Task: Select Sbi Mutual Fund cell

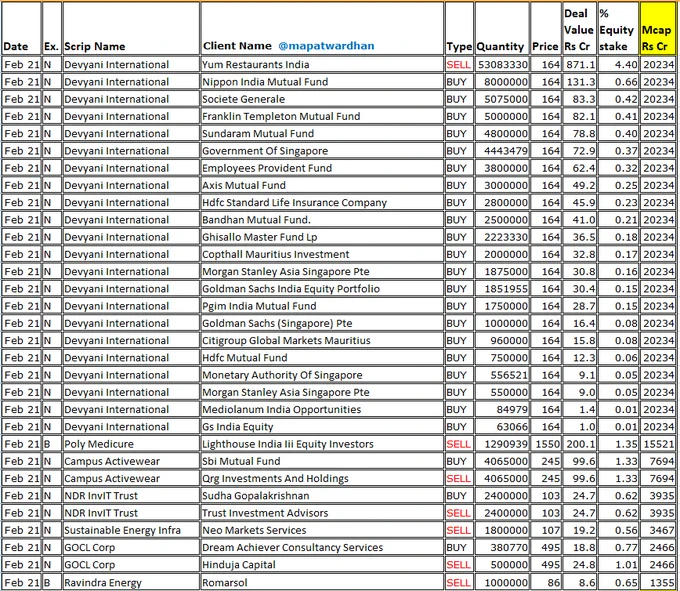Action: pos(322,461)
